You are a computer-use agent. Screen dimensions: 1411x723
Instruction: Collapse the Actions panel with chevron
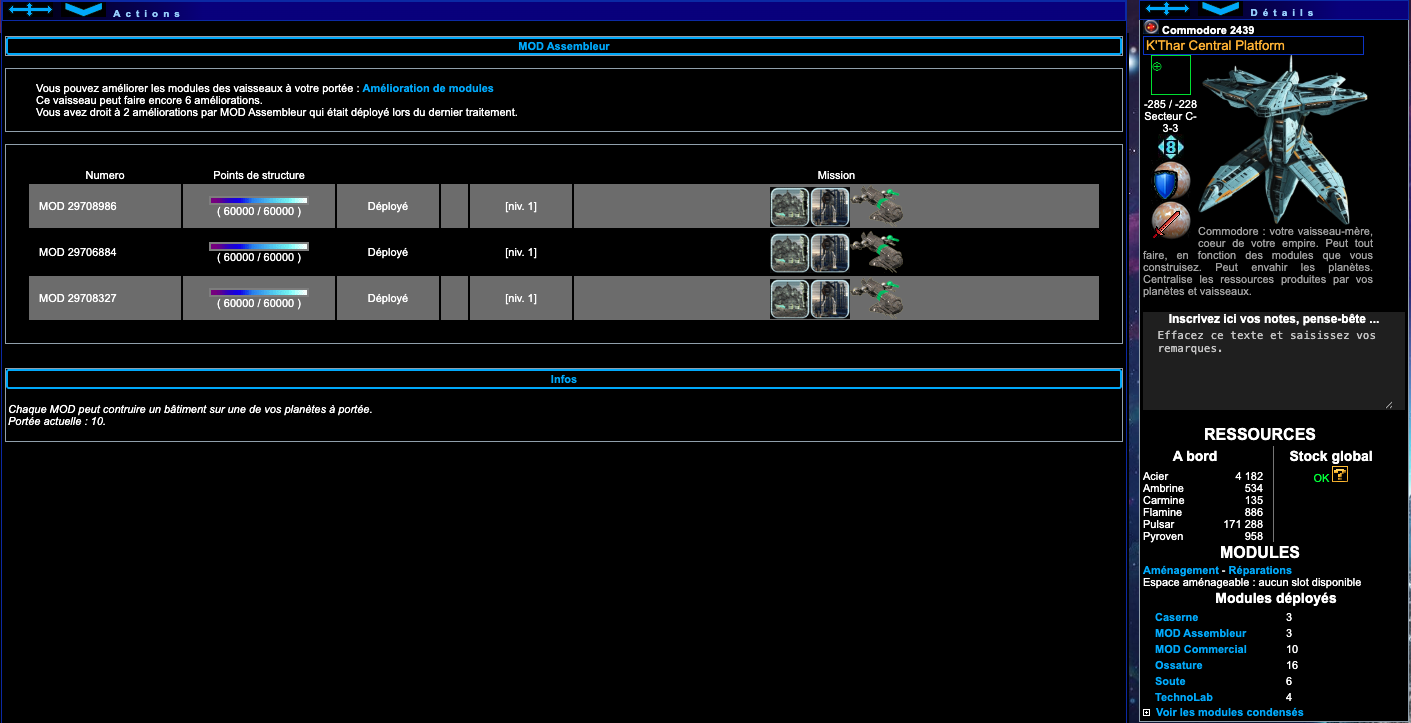[83, 9]
